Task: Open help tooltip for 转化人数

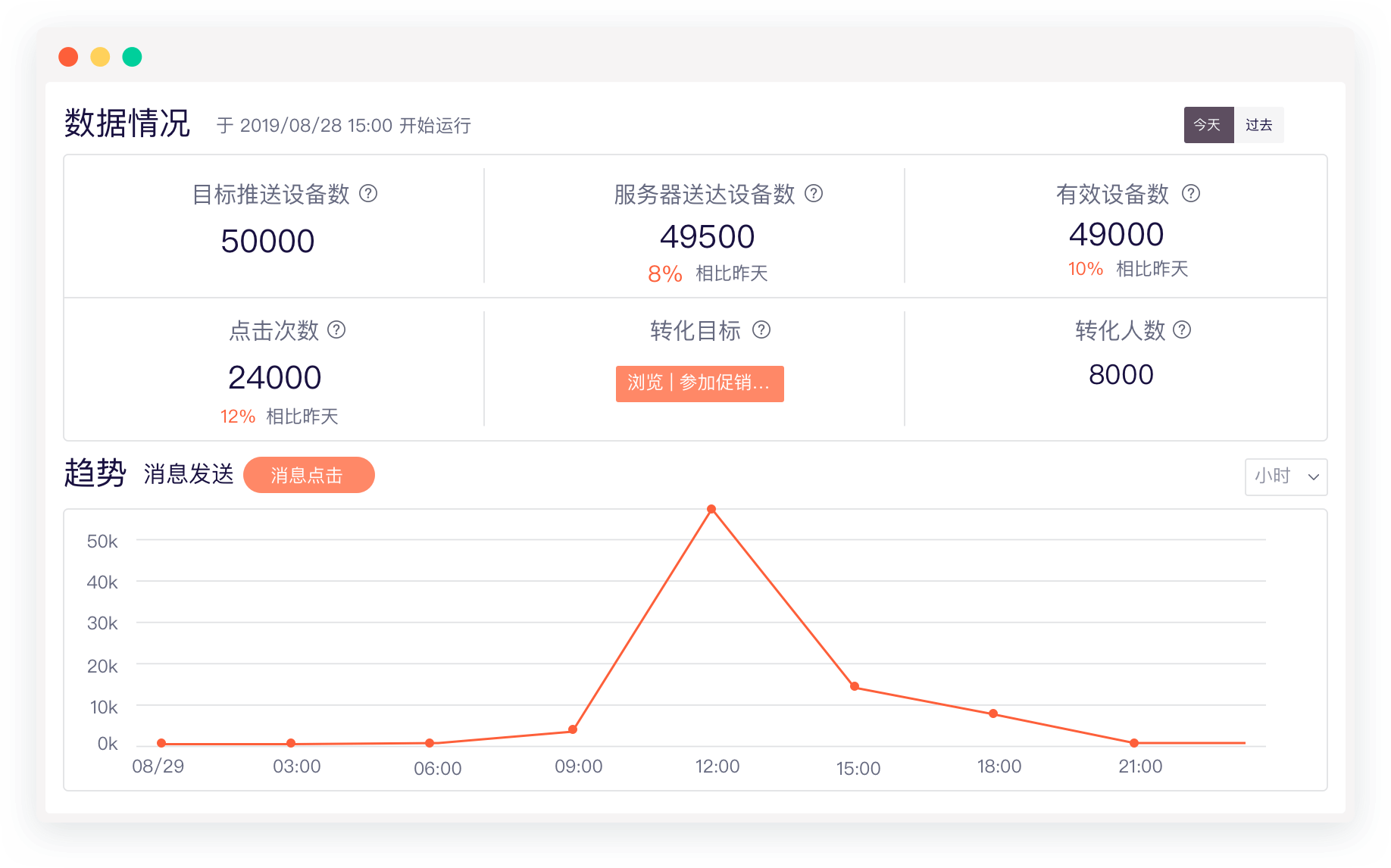Action: 1183,330
